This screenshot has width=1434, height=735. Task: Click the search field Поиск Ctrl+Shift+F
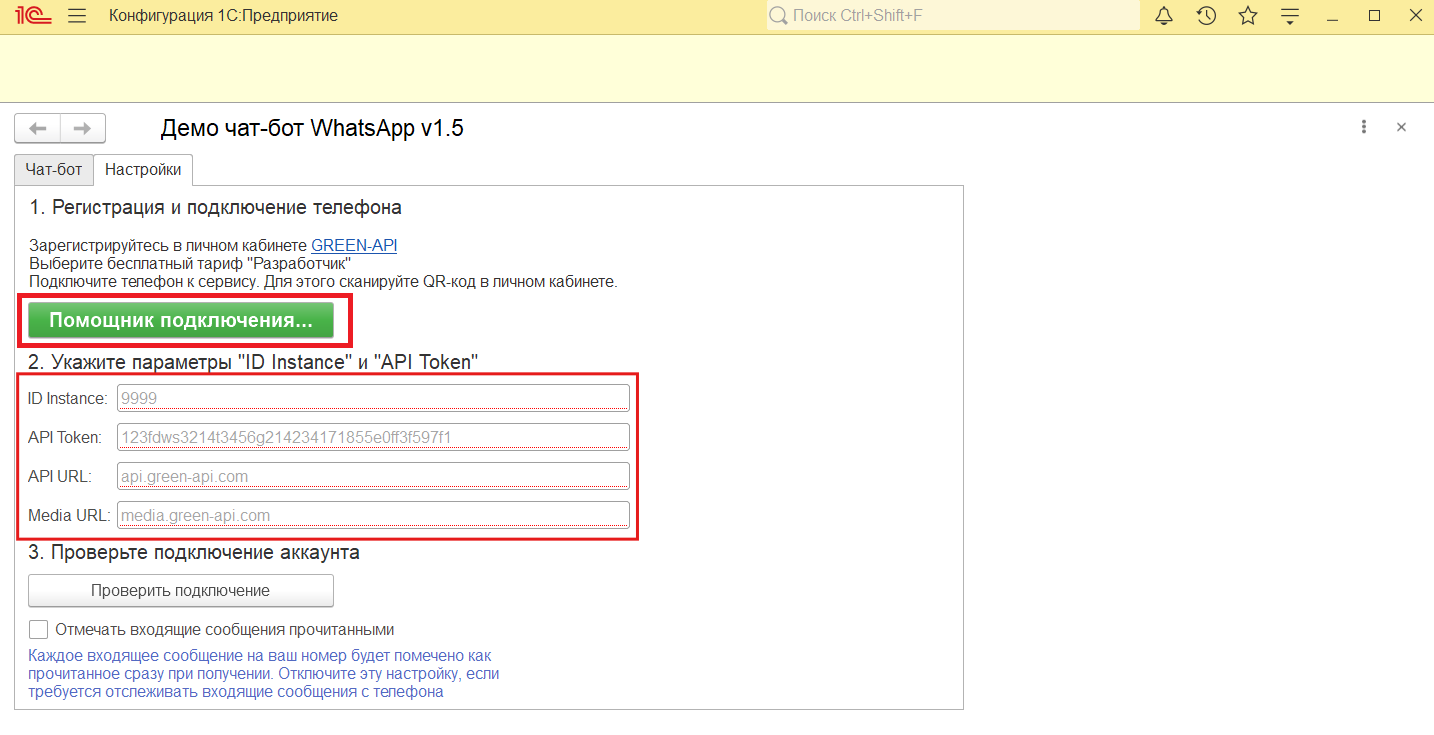coord(950,15)
